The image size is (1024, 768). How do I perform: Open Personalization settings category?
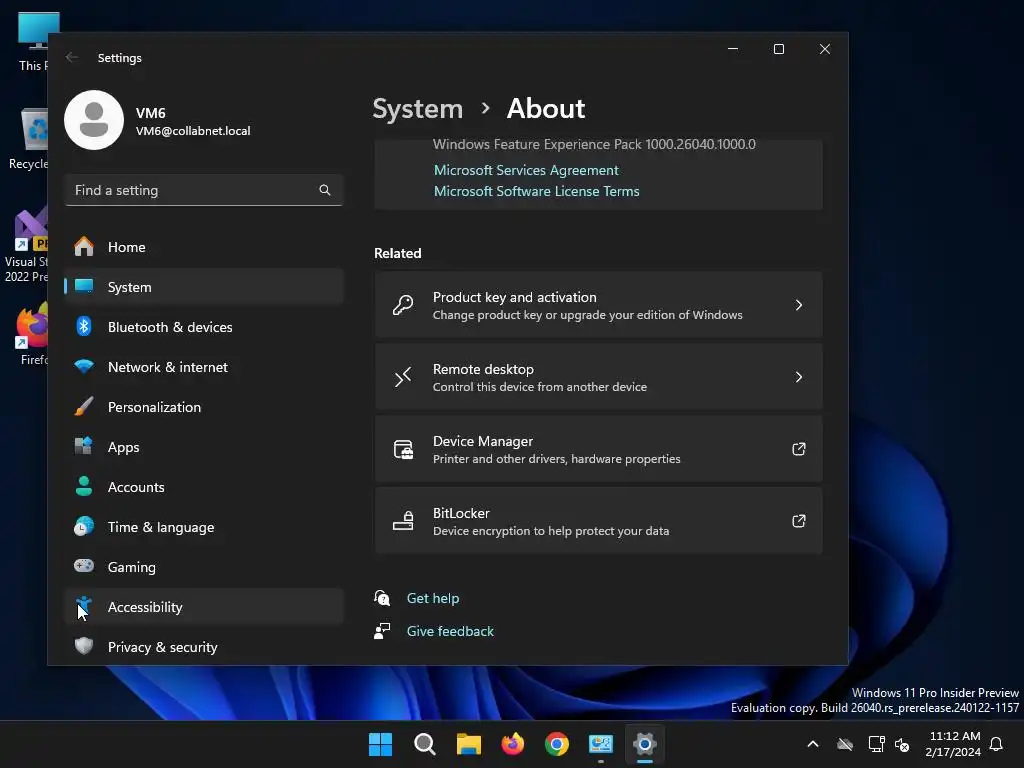(x=204, y=407)
